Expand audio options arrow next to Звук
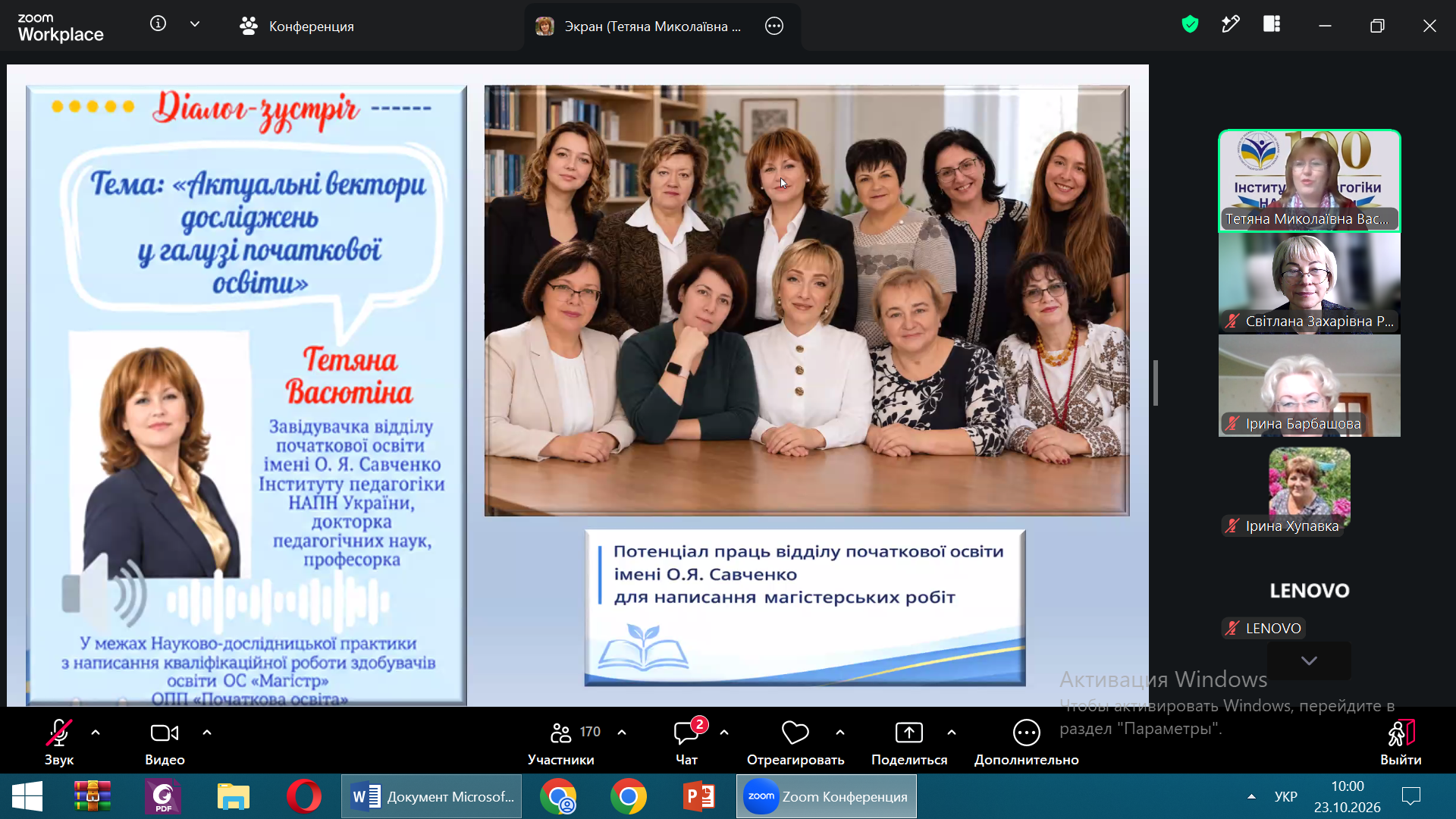This screenshot has height=819, width=1456. tap(96, 733)
